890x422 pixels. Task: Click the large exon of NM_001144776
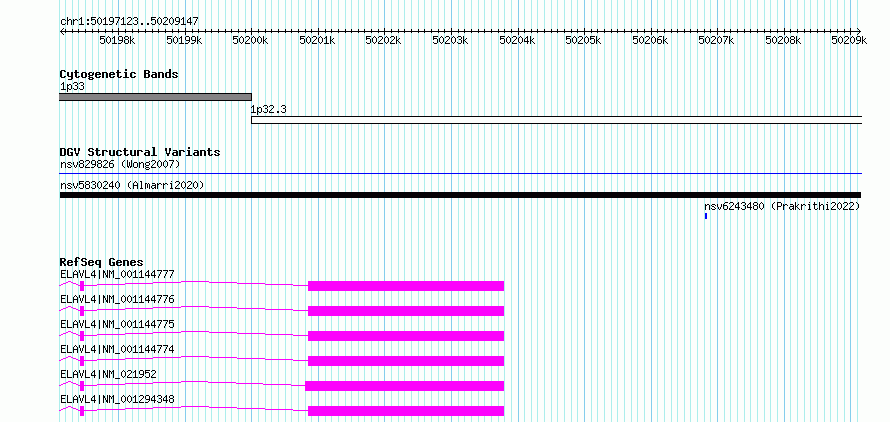click(x=406, y=311)
